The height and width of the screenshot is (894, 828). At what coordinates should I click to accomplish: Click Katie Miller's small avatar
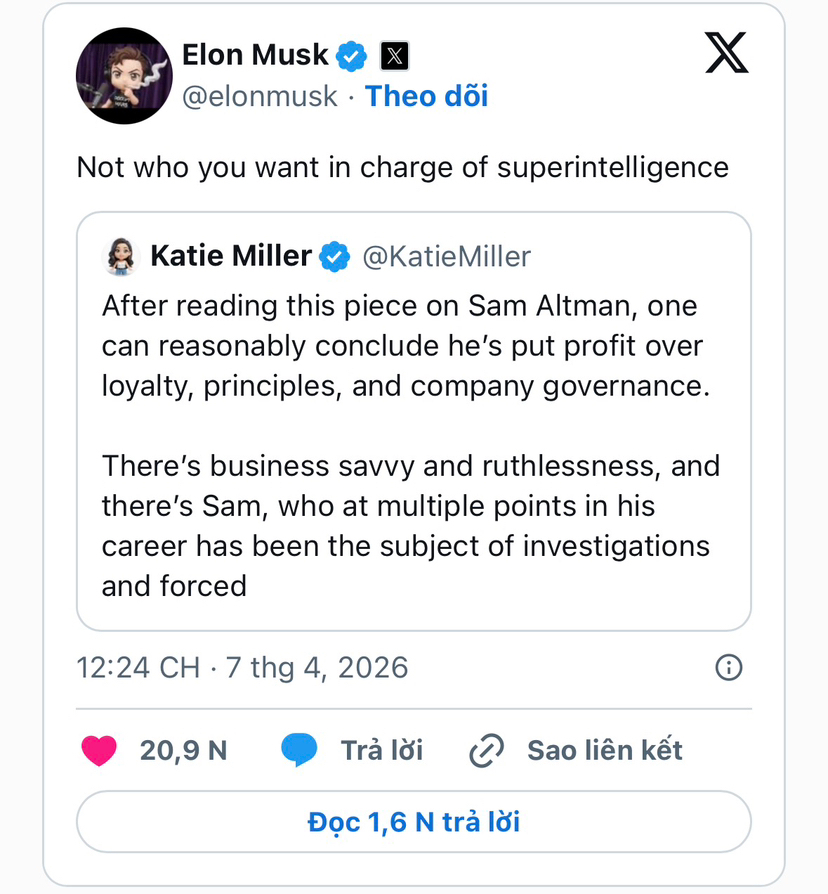119,257
